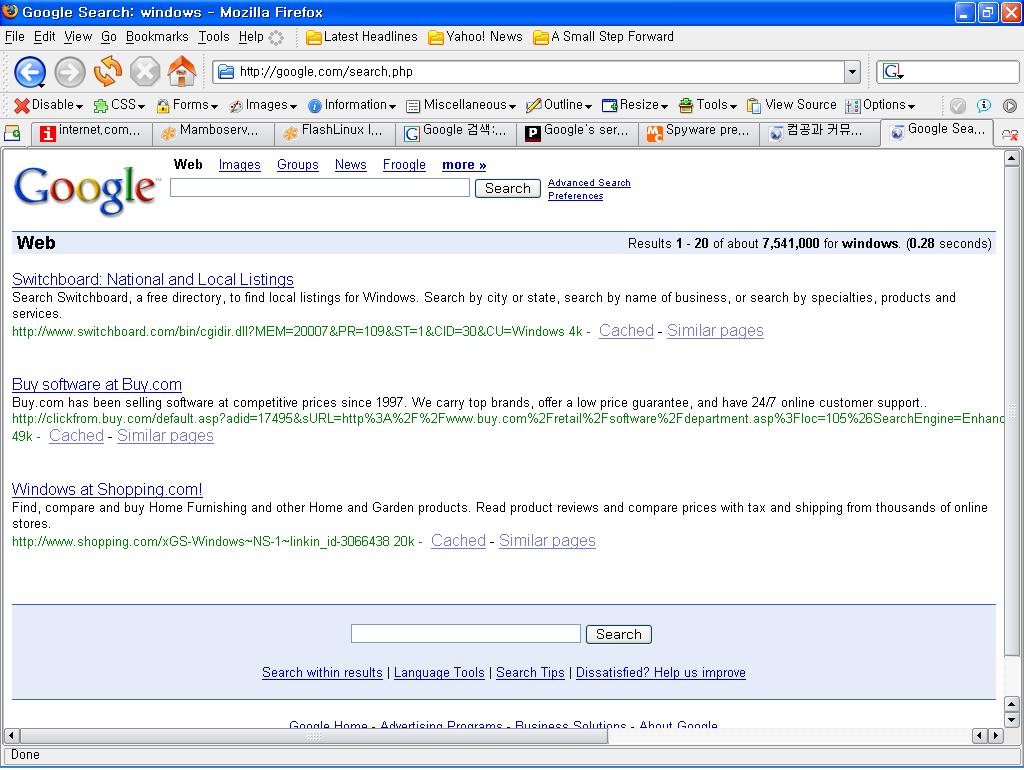Screen dimensions: 1024x770
Task: Open the Advanced Search link
Action: click(x=589, y=183)
